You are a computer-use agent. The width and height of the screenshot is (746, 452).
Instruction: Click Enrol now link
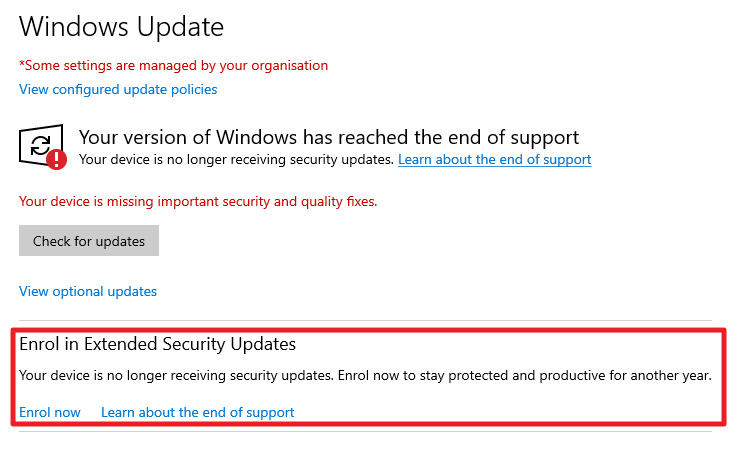point(50,412)
